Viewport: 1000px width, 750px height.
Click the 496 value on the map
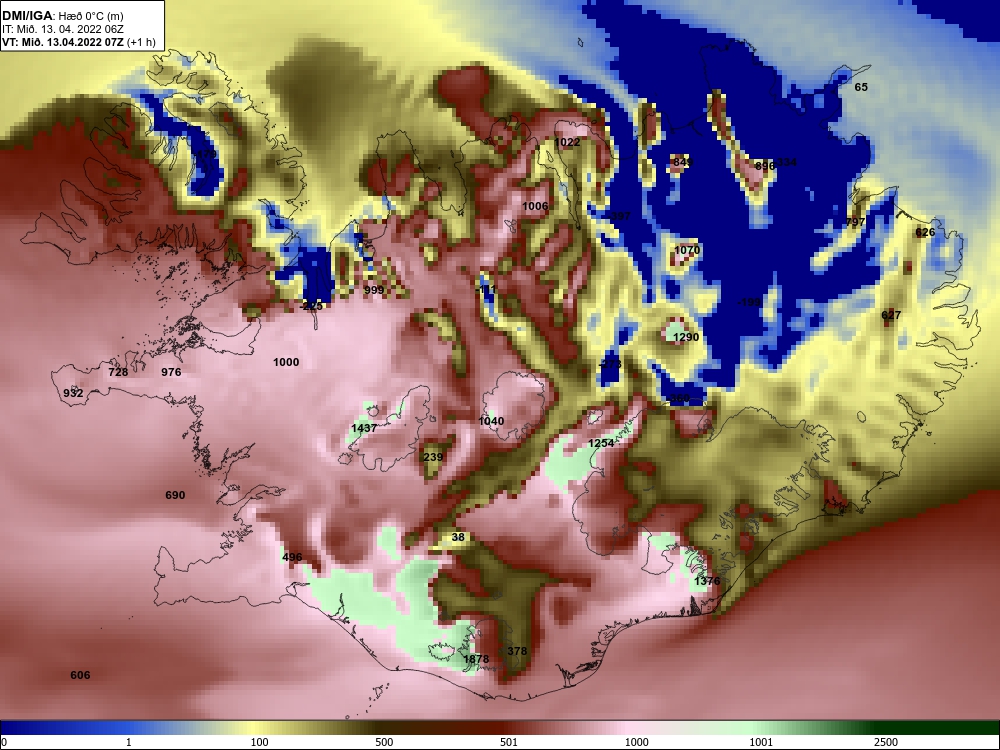[292, 557]
